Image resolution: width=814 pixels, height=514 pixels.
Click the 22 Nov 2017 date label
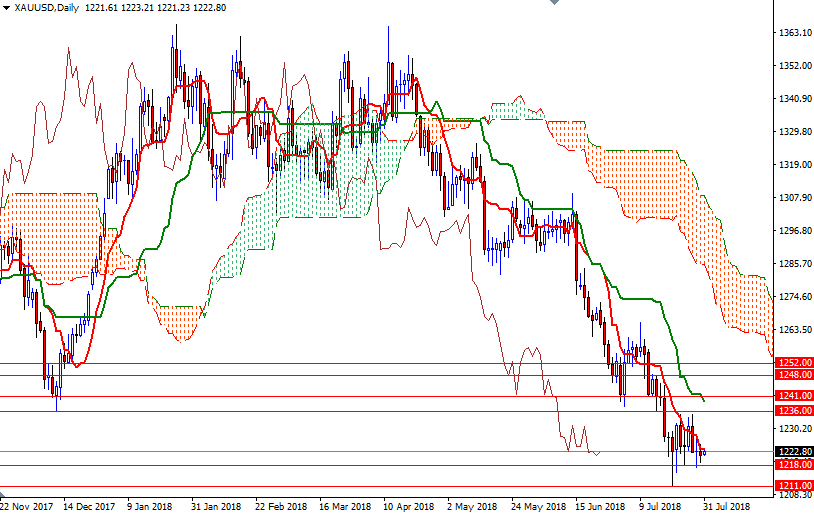coord(27,506)
